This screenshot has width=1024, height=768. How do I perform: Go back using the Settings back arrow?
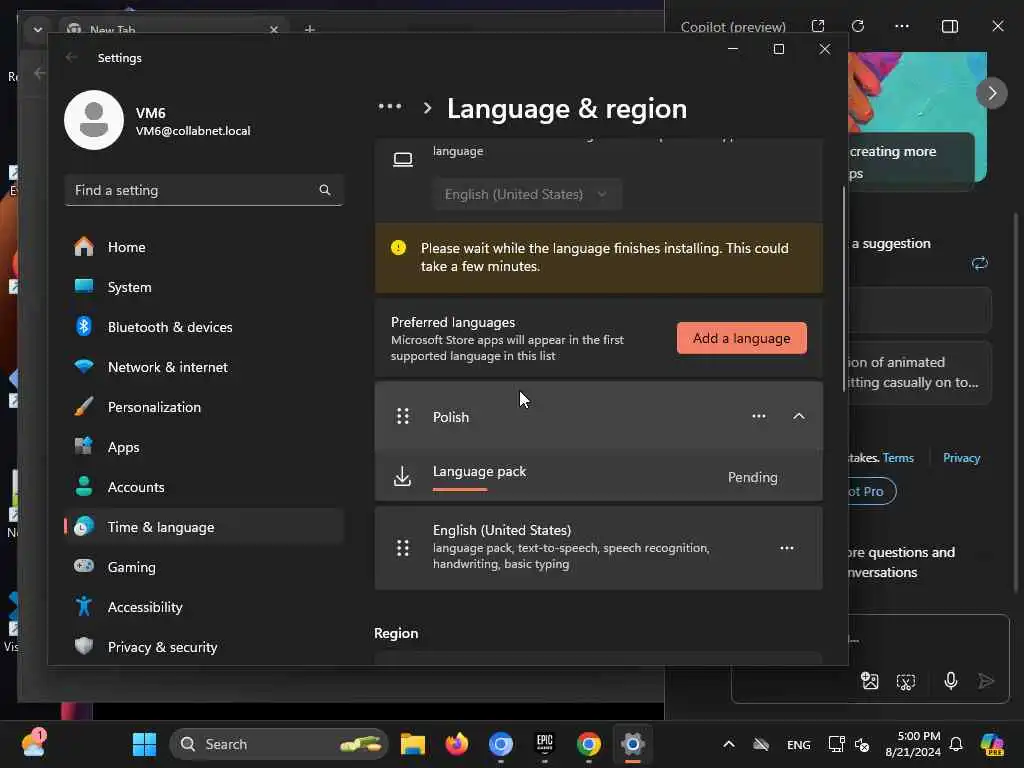click(72, 57)
